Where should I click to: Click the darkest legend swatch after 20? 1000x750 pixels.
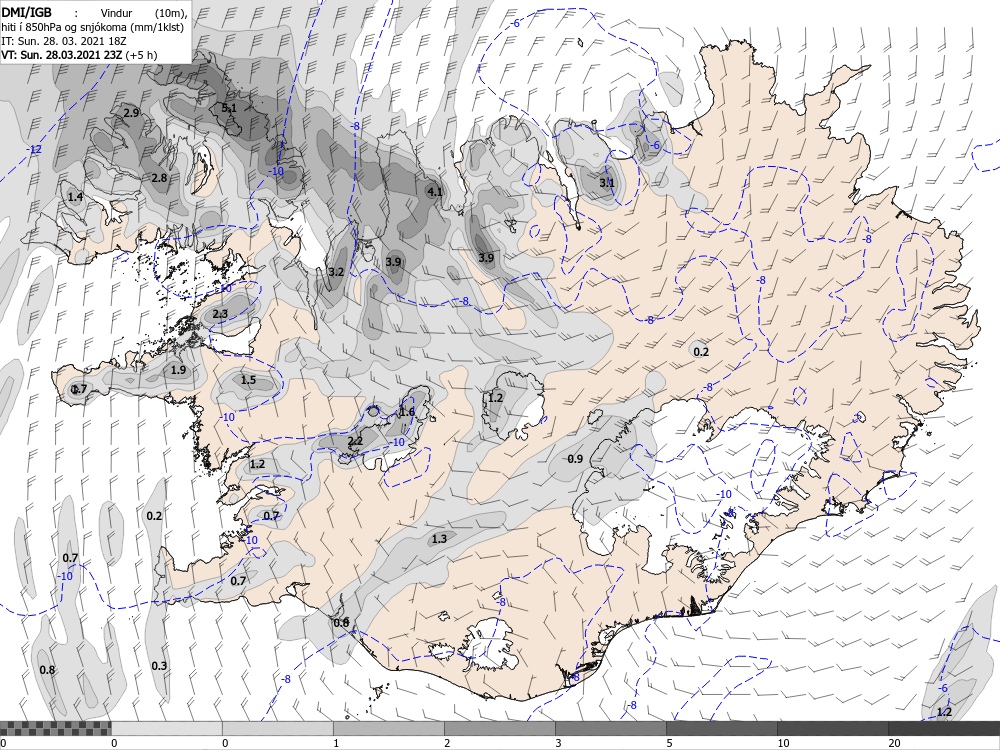point(944,728)
